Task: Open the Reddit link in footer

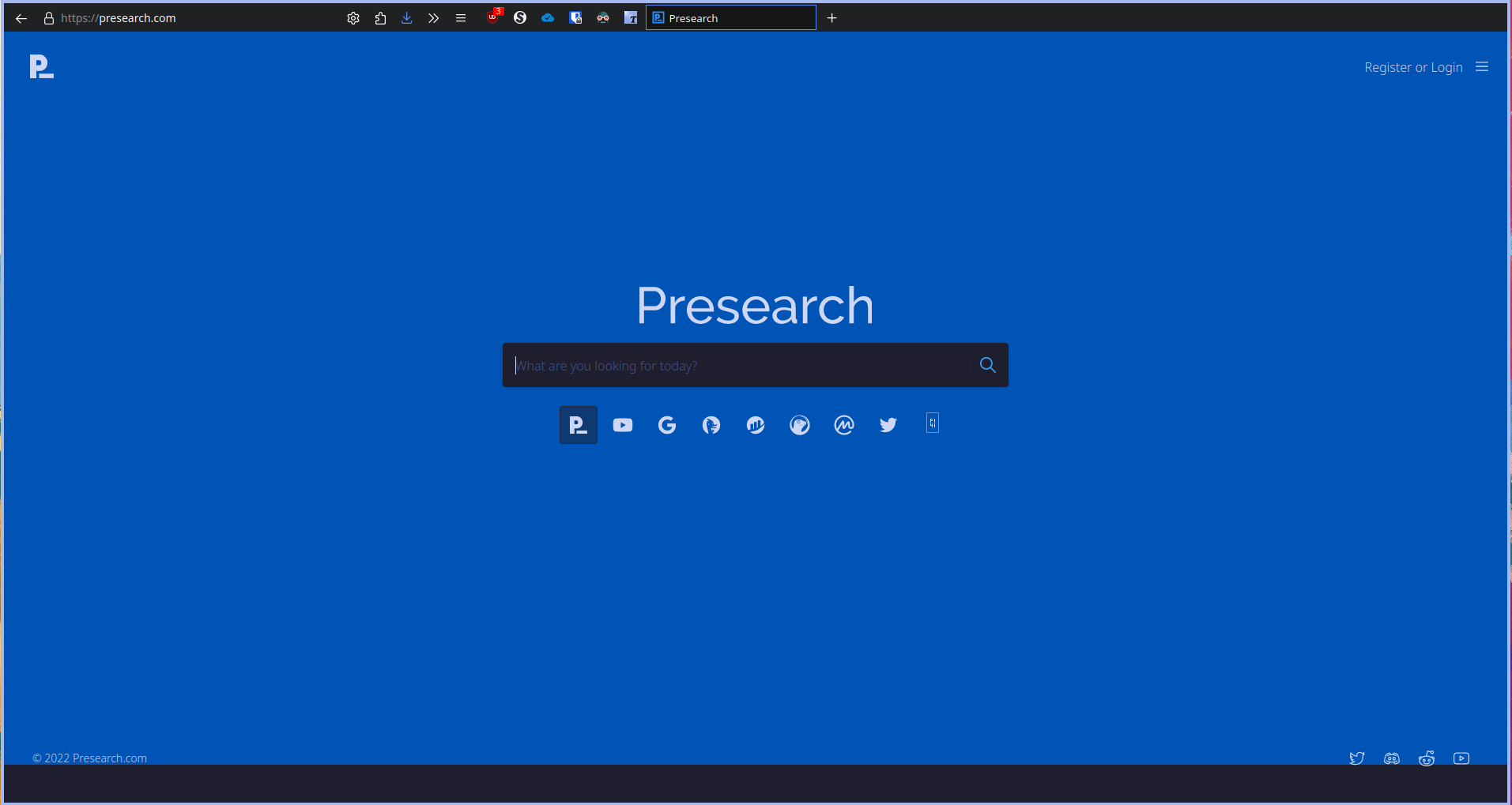Action: tap(1427, 758)
